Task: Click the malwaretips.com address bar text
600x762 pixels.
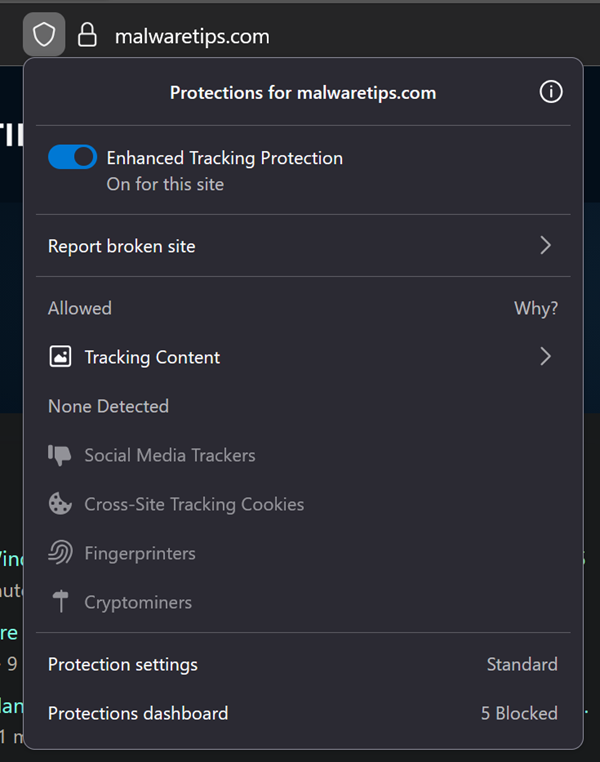Action: 192,36
